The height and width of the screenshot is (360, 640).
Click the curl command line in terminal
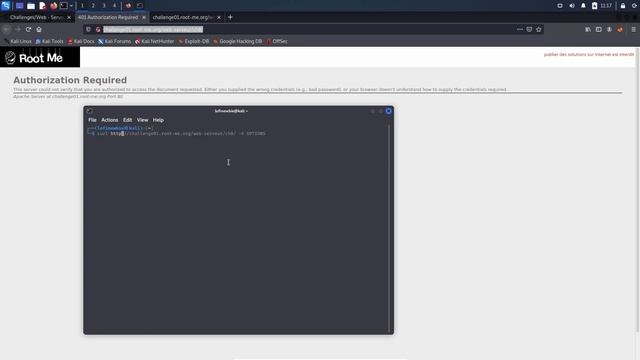pyautogui.click(x=181, y=133)
